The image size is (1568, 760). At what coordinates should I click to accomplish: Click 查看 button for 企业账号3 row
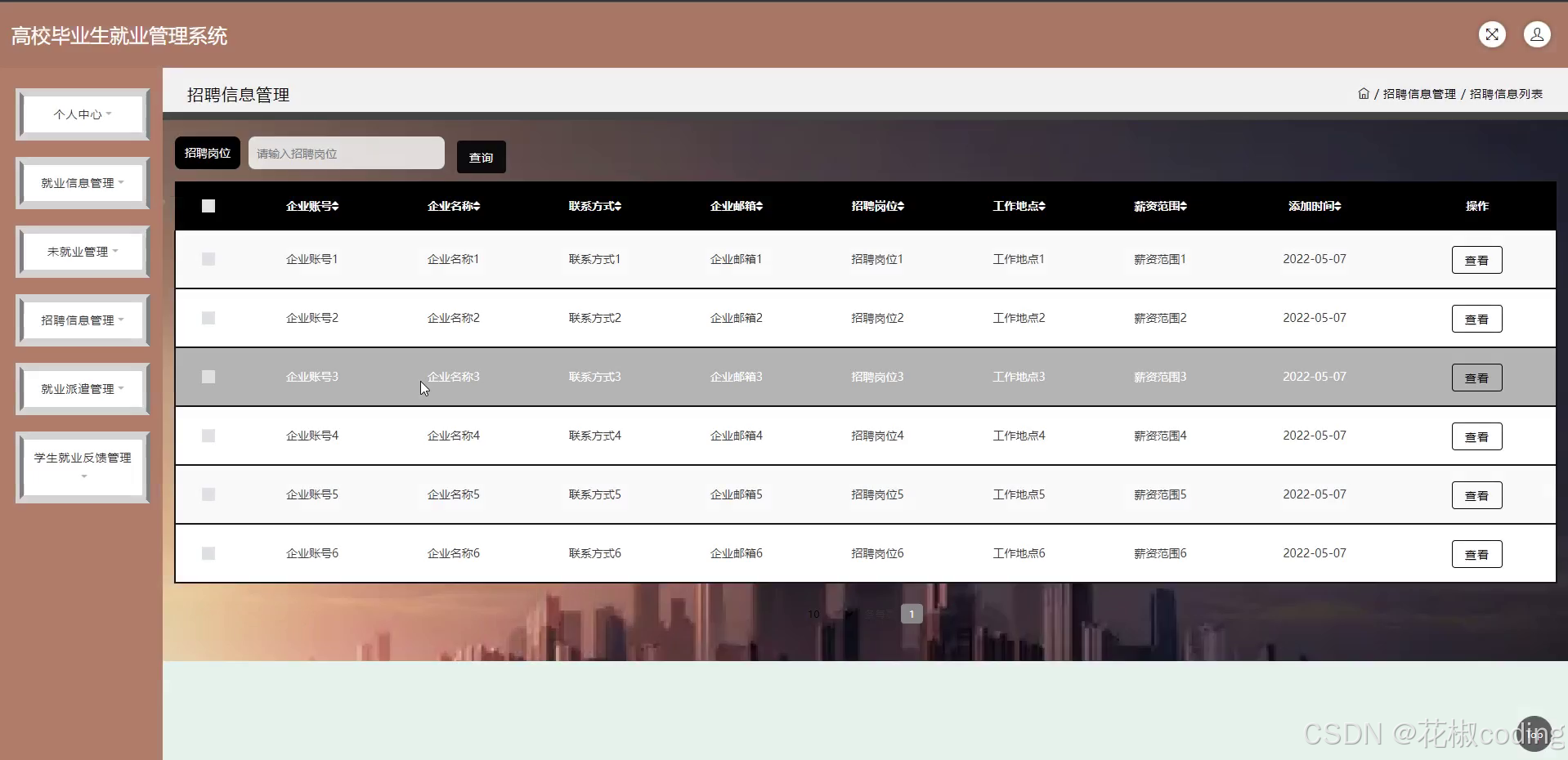[x=1476, y=378]
